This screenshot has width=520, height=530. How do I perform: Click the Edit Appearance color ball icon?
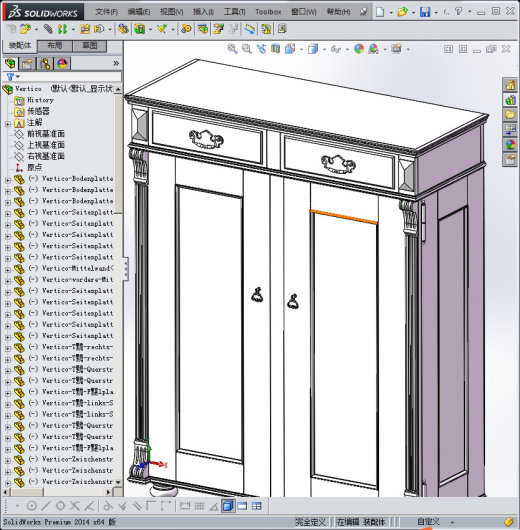(x=359, y=49)
